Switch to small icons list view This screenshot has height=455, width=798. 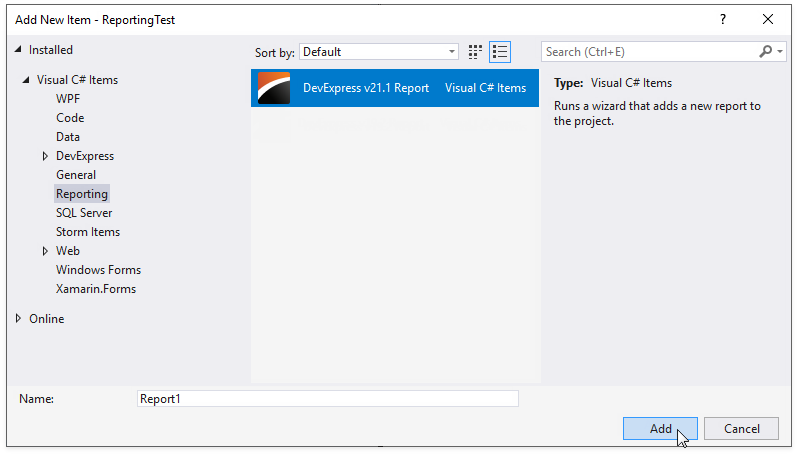click(x=500, y=52)
